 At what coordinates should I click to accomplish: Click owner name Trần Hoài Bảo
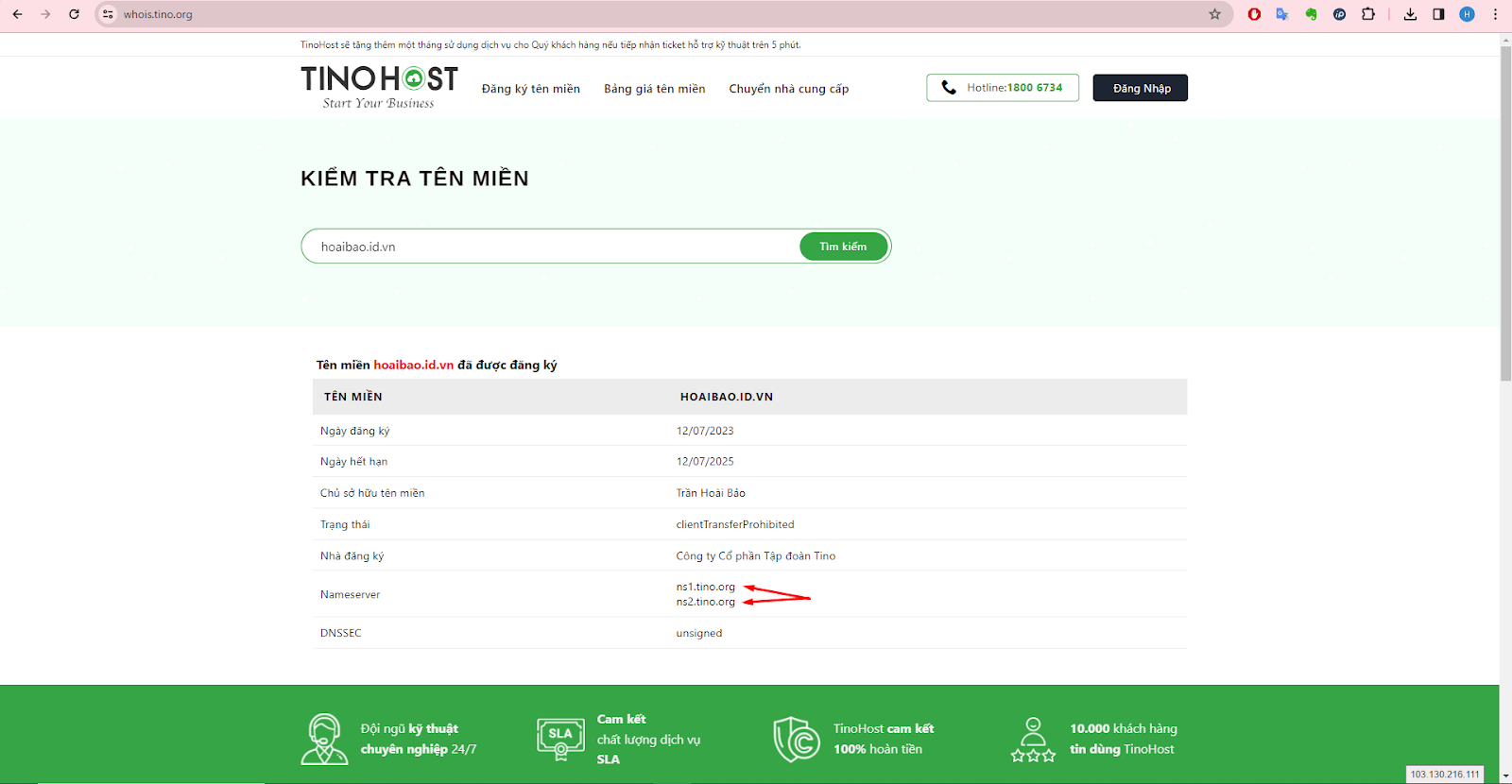pos(711,493)
